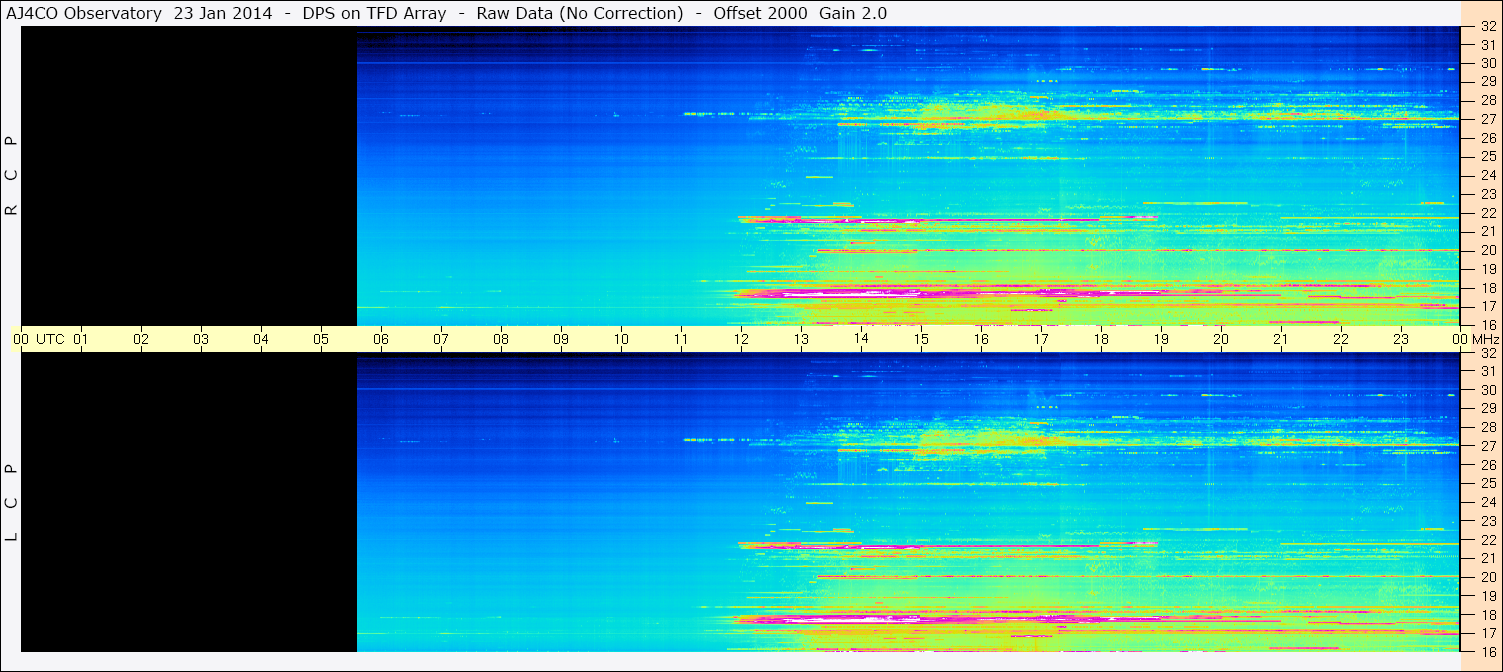
Task: Select hour 20 on the UTC axis
Action: (1221, 339)
